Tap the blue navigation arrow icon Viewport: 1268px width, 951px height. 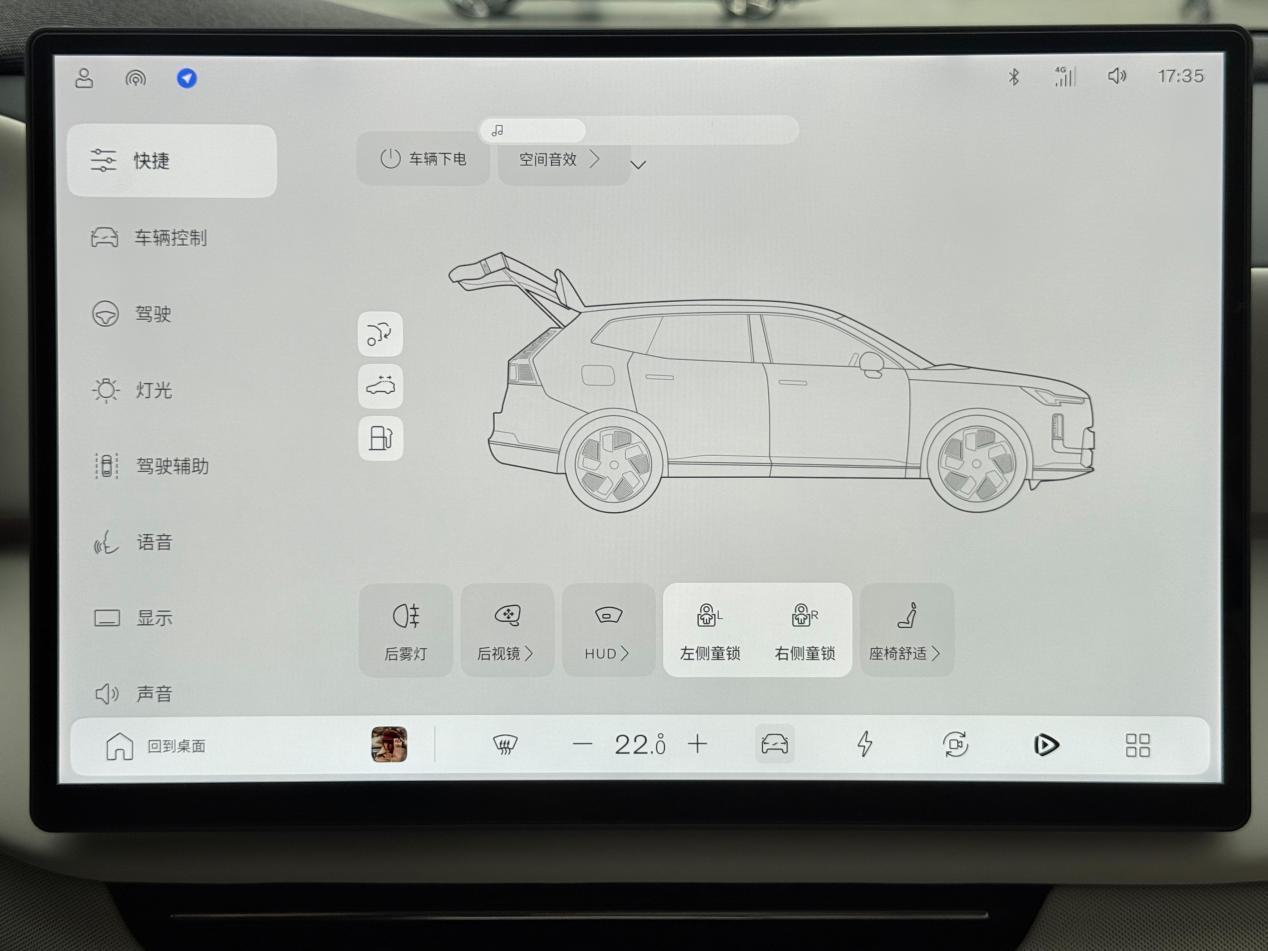[x=187, y=78]
